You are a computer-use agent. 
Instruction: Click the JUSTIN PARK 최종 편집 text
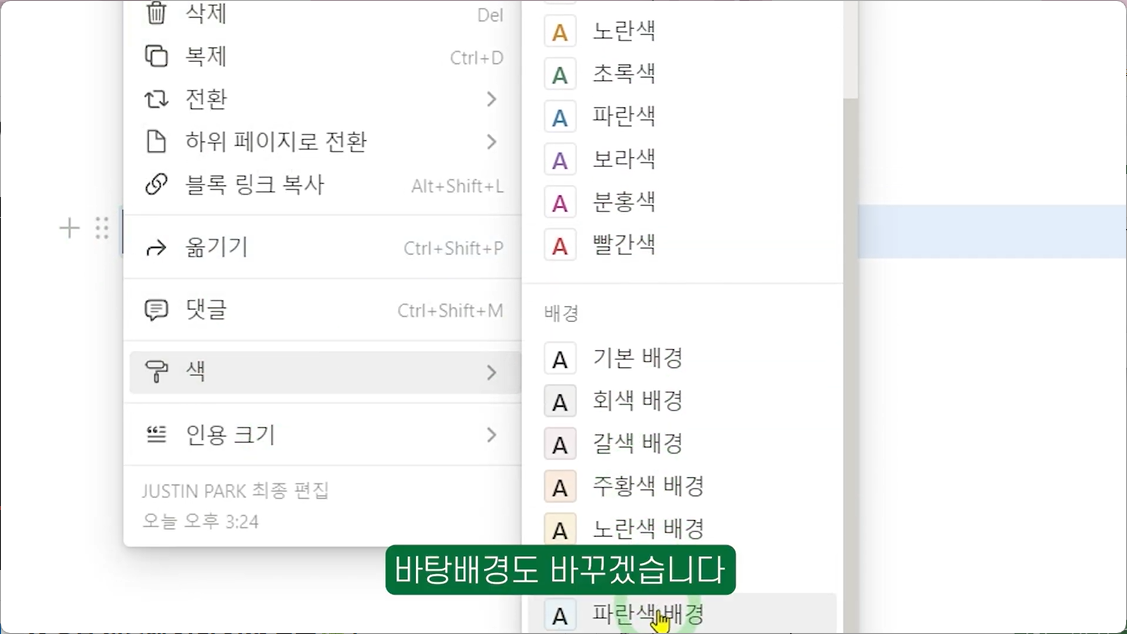[235, 491]
